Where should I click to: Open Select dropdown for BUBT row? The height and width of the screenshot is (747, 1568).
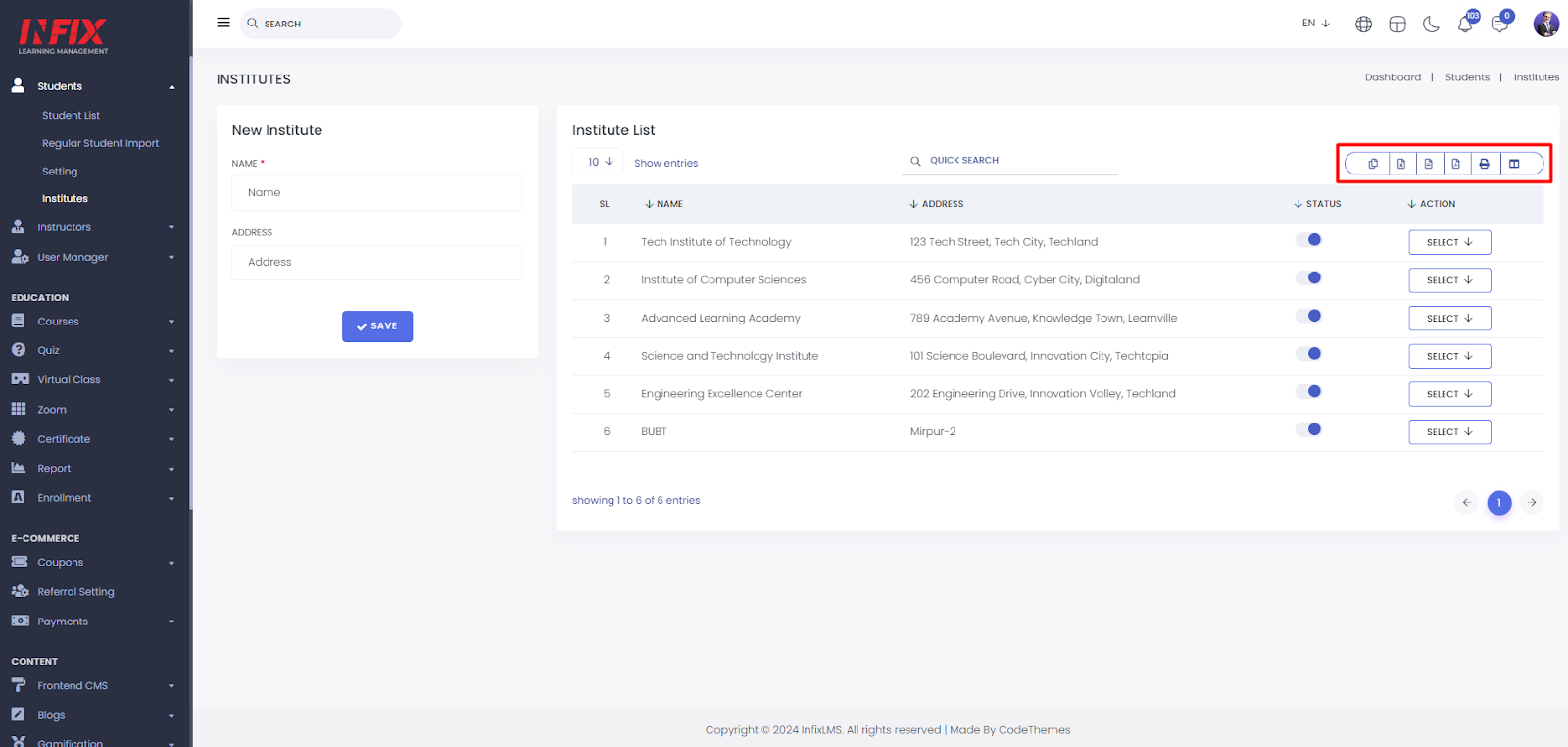(x=1449, y=432)
